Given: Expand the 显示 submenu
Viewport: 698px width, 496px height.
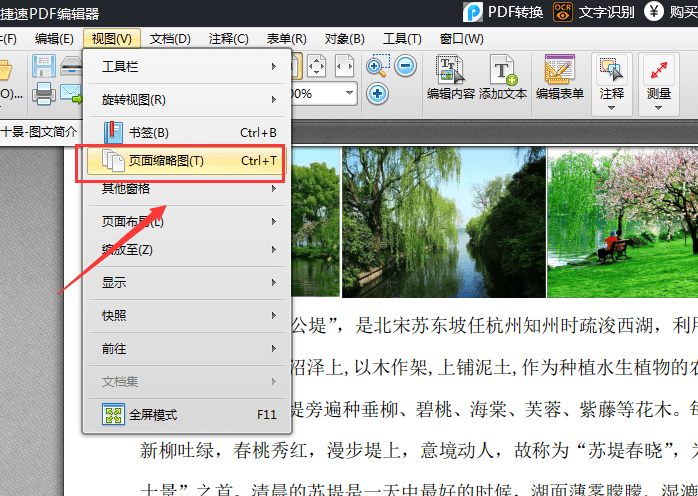Looking at the screenshot, I should pos(187,283).
